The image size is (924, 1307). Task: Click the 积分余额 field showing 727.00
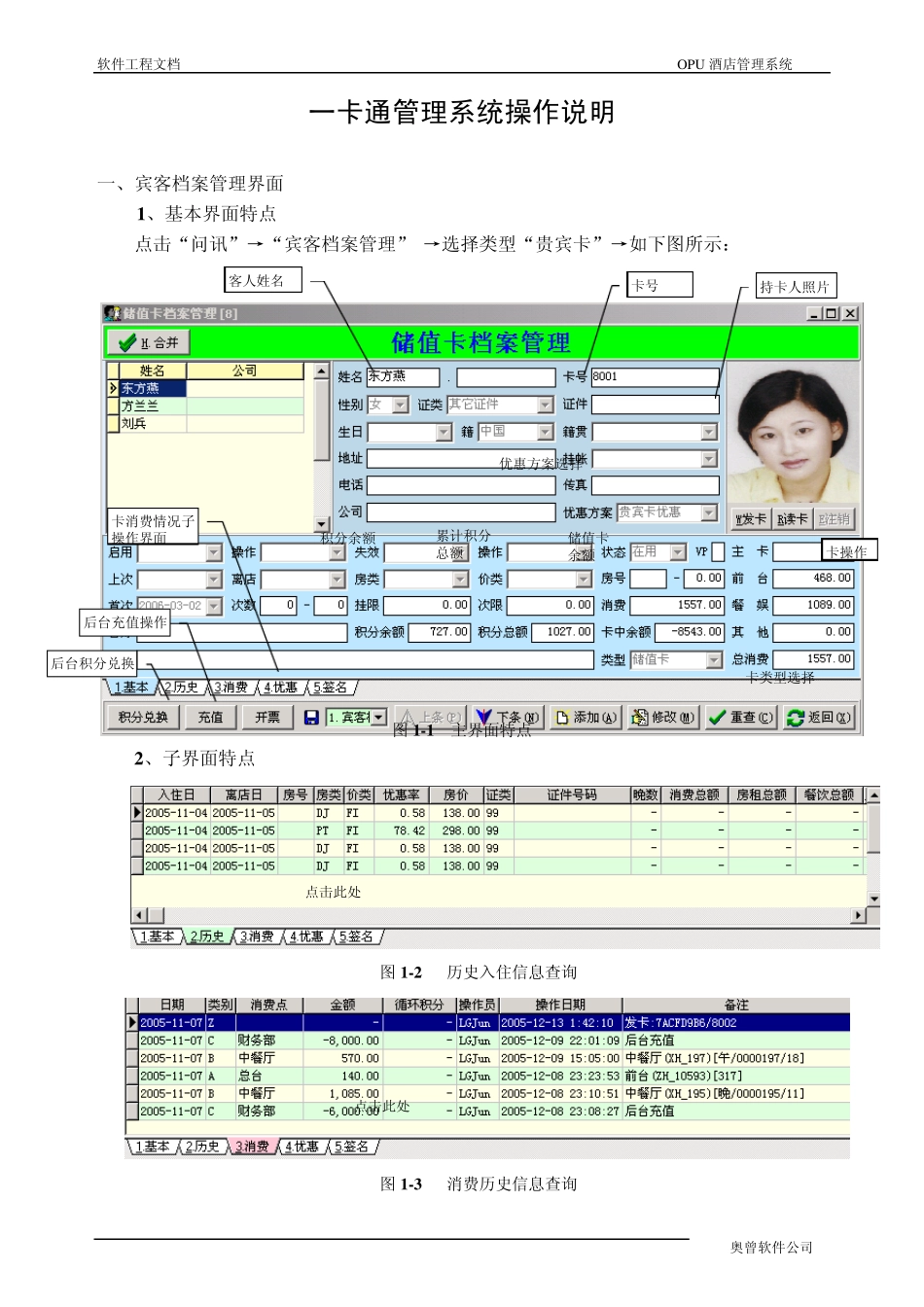tap(439, 632)
